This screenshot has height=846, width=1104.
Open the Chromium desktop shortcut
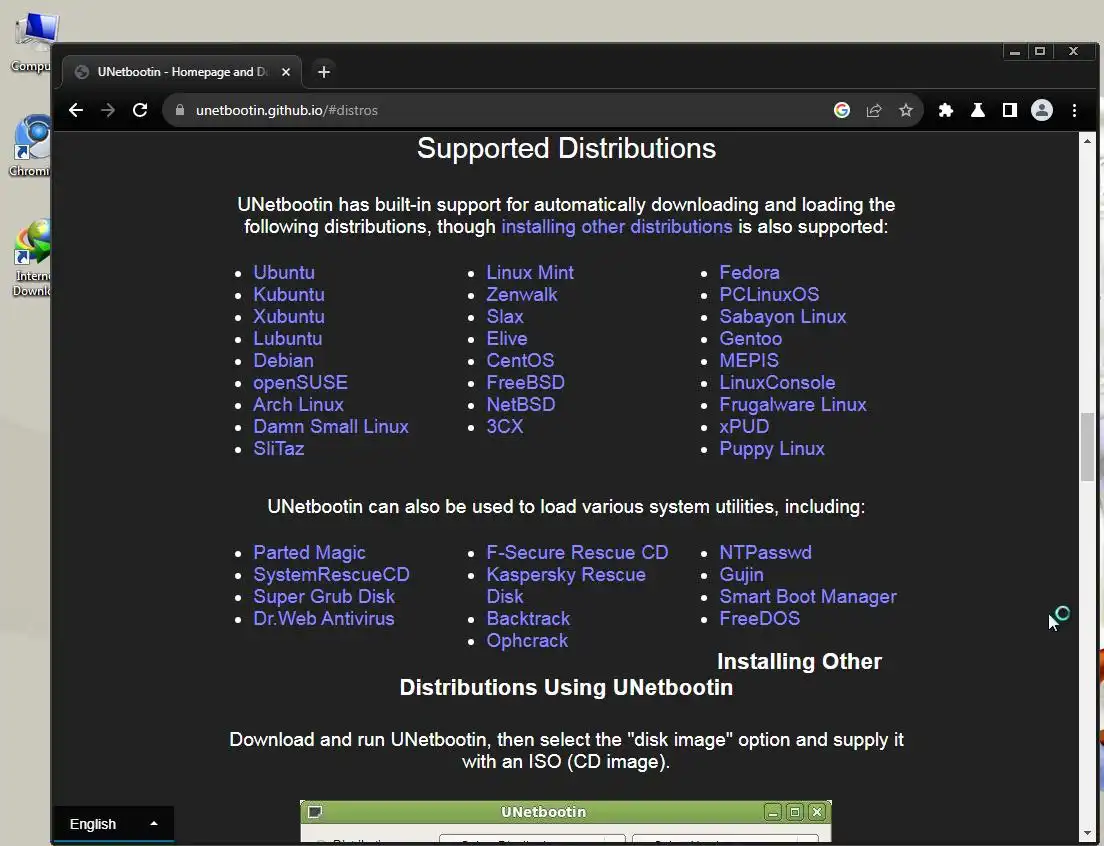click(30, 146)
